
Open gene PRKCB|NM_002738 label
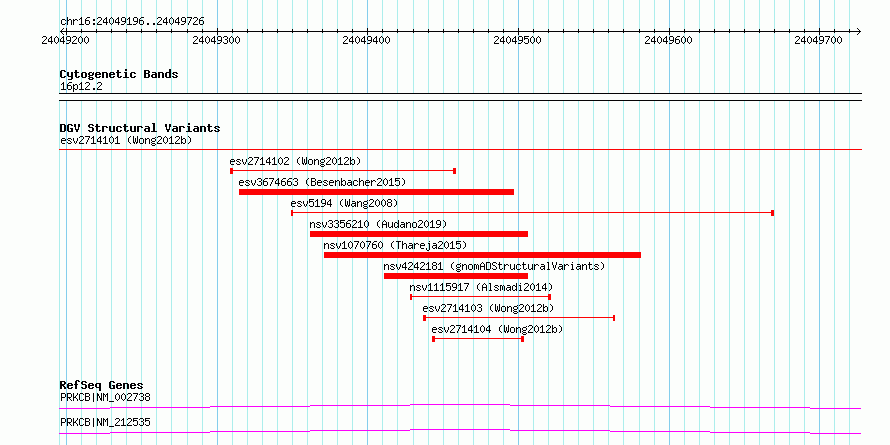[x=105, y=397]
